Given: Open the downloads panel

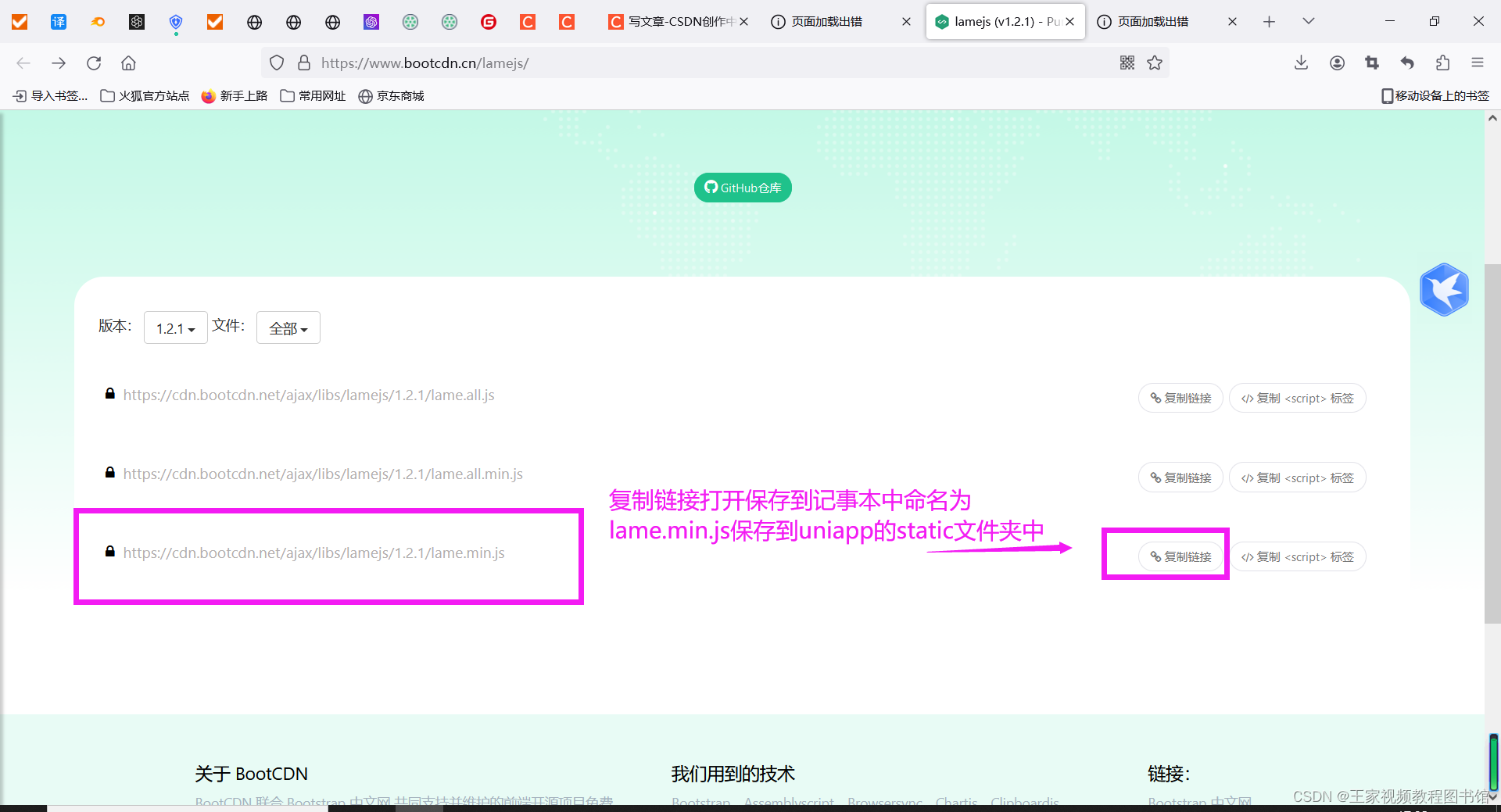Looking at the screenshot, I should [x=1301, y=63].
